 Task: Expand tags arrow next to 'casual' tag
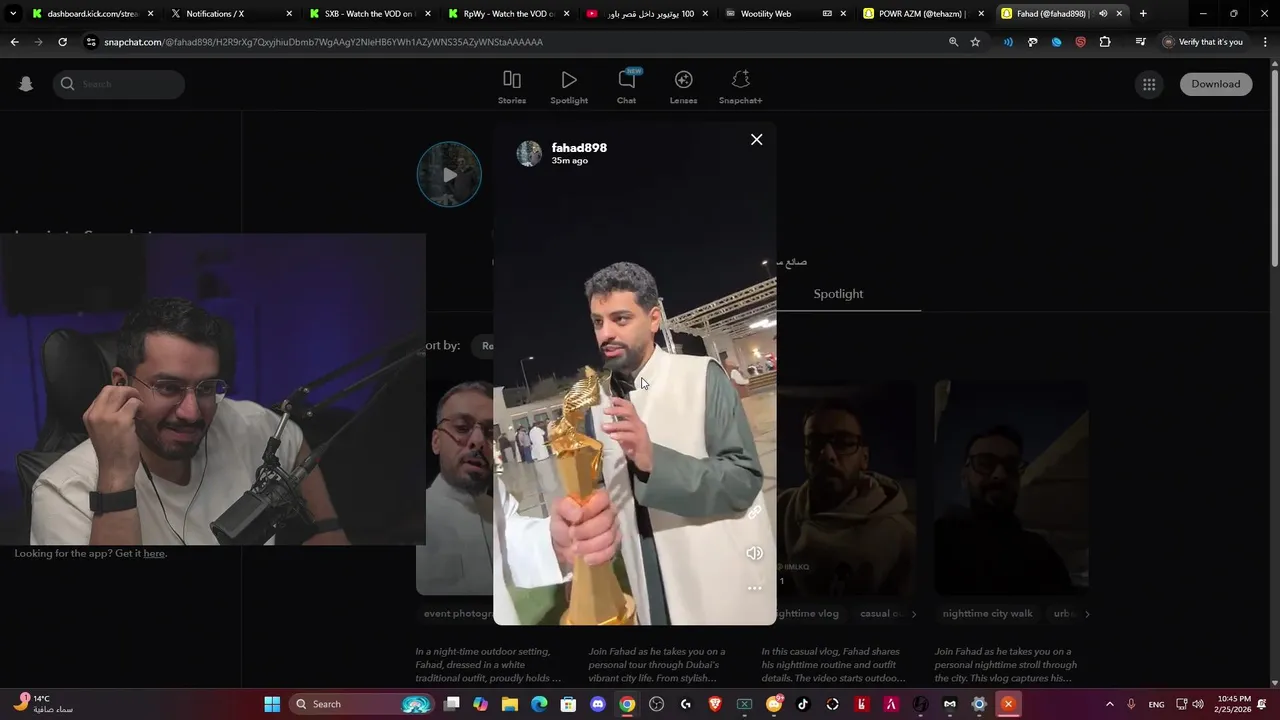(x=913, y=614)
